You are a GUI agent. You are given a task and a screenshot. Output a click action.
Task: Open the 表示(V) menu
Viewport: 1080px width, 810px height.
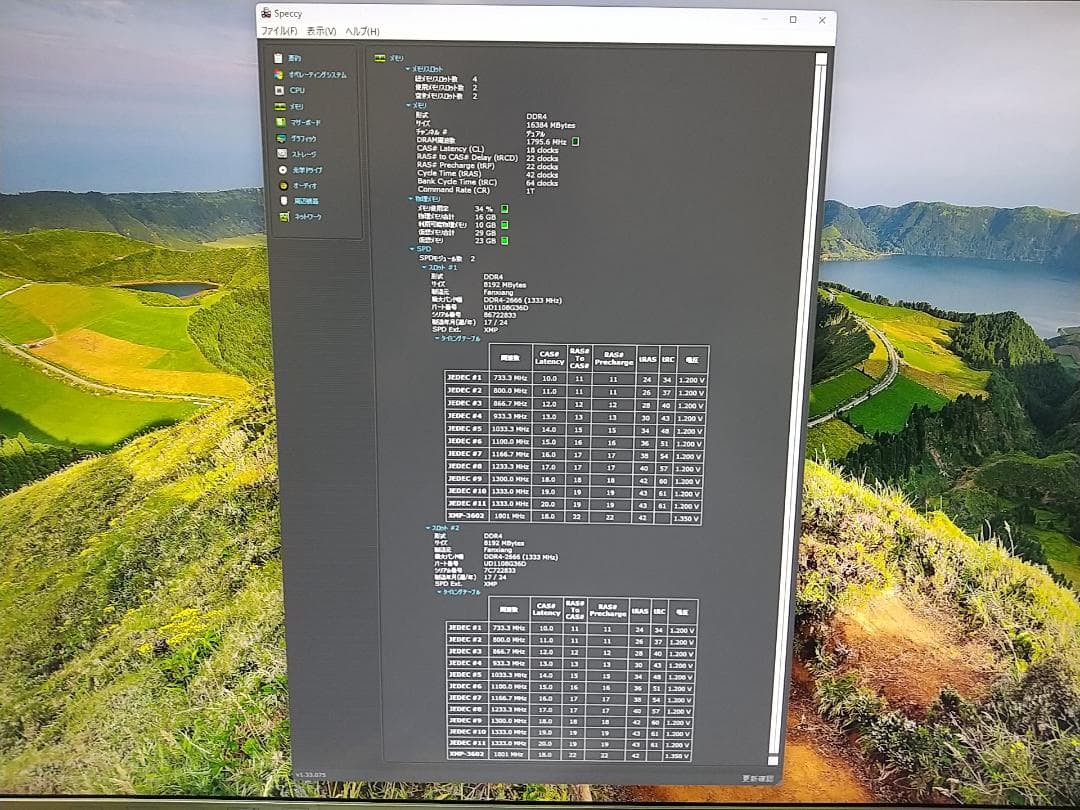pos(321,32)
